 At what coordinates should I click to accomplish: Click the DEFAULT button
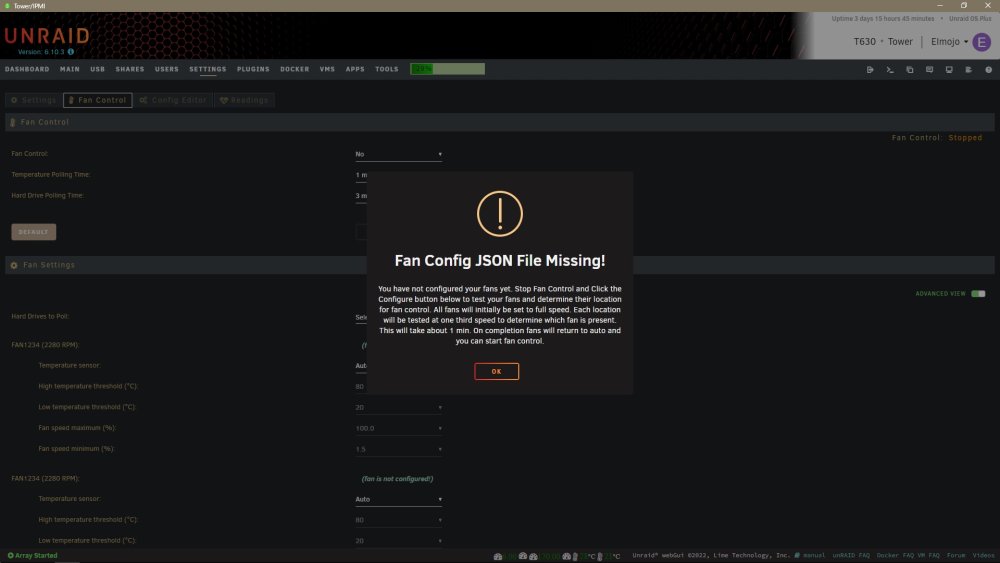[x=33, y=232]
